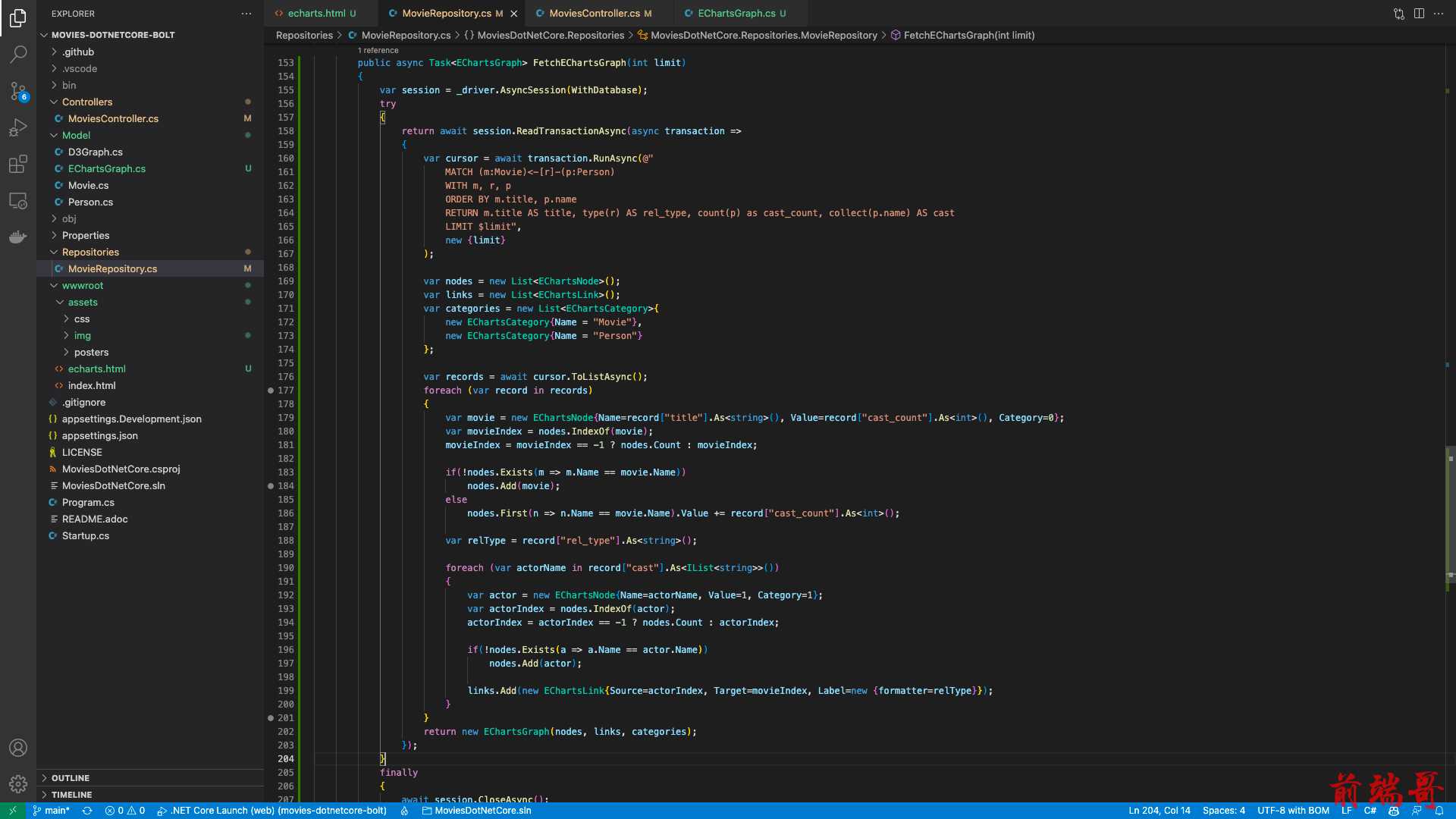Screen dimensions: 1456x819
Task: Open README.adoc file
Action: (x=150, y=519)
